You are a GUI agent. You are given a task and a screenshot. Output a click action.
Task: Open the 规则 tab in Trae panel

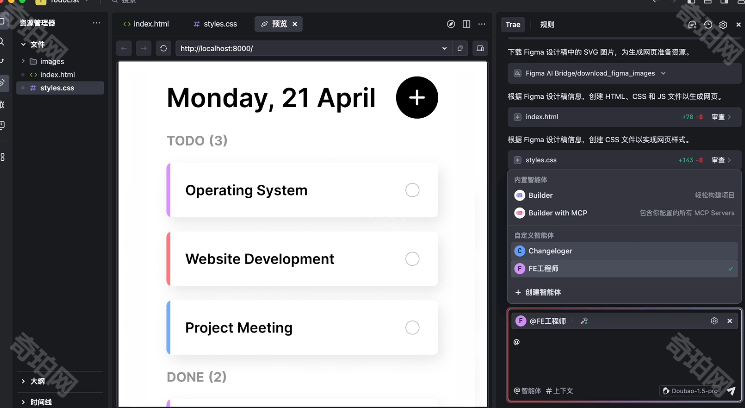click(547, 24)
